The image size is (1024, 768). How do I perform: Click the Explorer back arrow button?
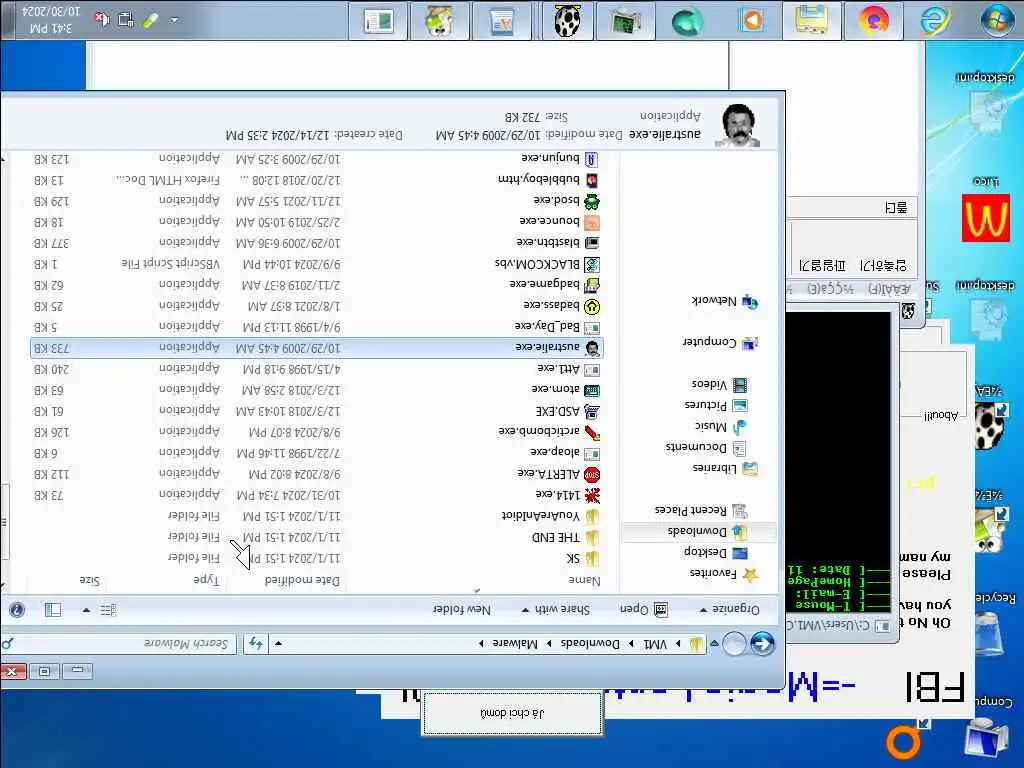(x=762, y=644)
